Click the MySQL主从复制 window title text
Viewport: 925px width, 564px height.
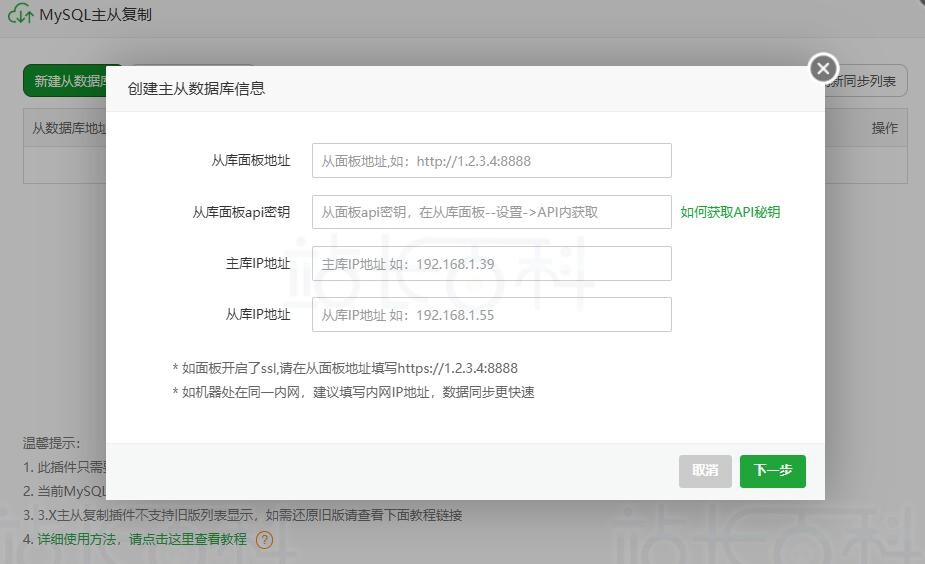[96, 15]
